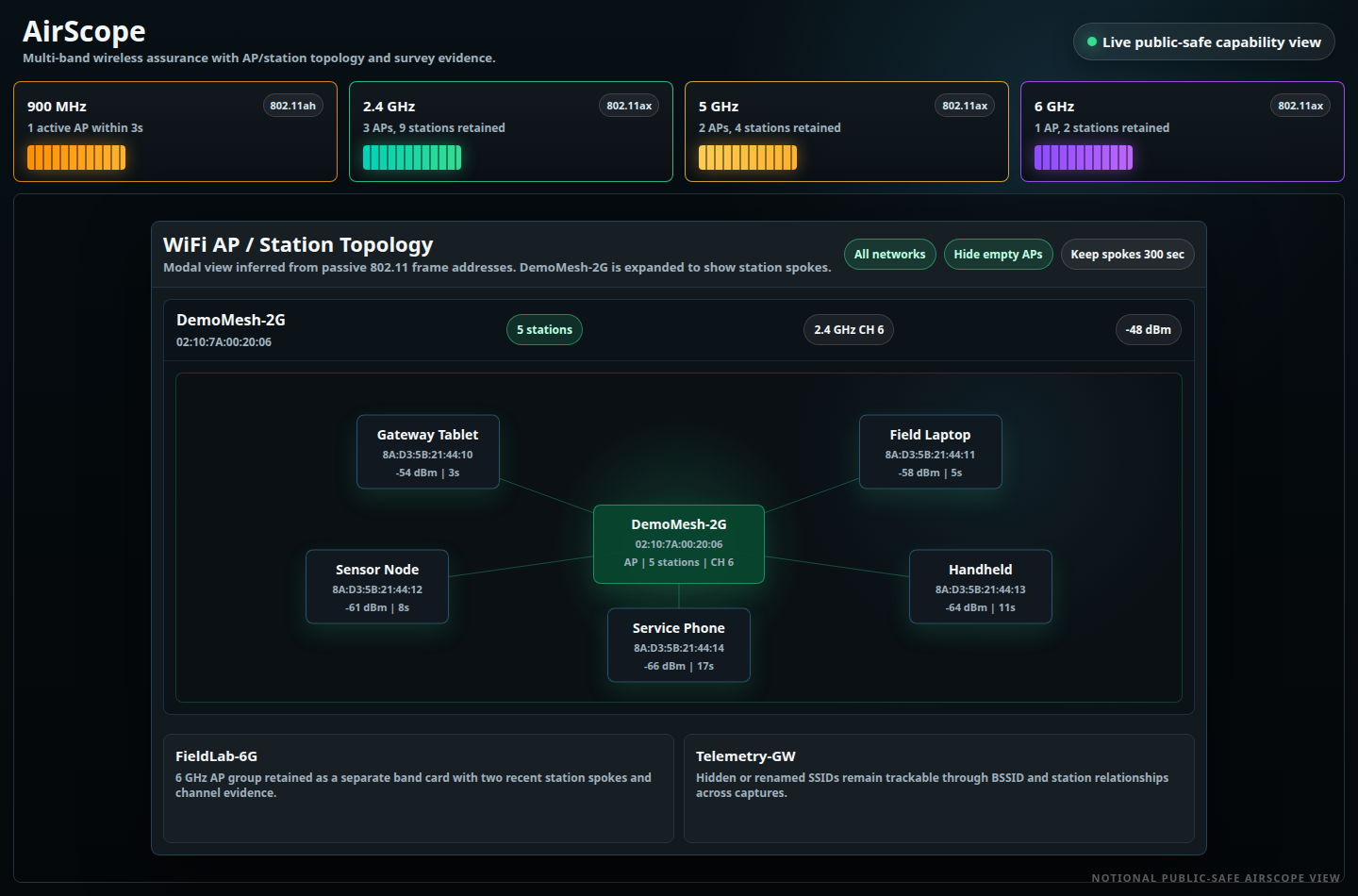The height and width of the screenshot is (896, 1358).
Task: Click the 802.11ax badge on the 5 GHz card
Action: tap(965, 106)
